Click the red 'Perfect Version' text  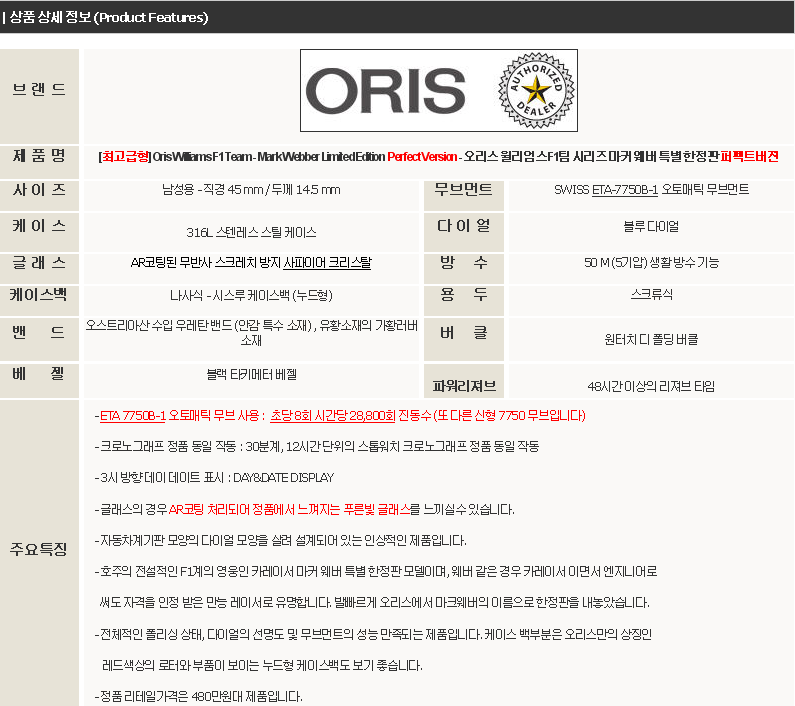pos(422,157)
